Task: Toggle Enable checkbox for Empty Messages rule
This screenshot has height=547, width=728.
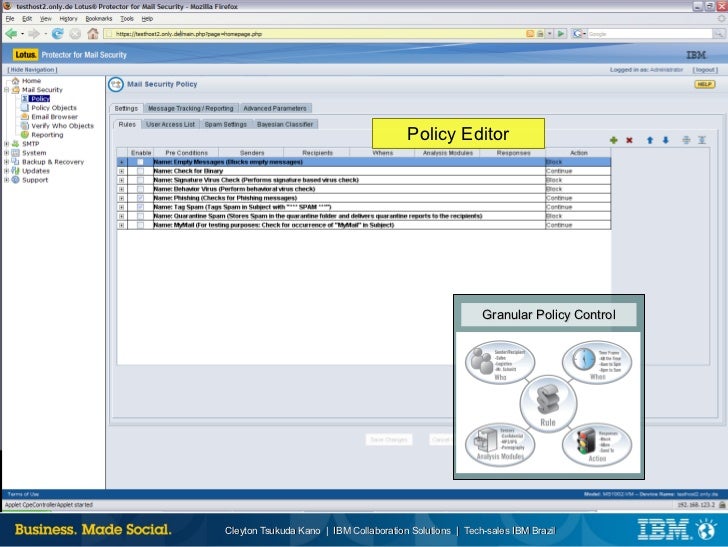Action: coord(140,162)
